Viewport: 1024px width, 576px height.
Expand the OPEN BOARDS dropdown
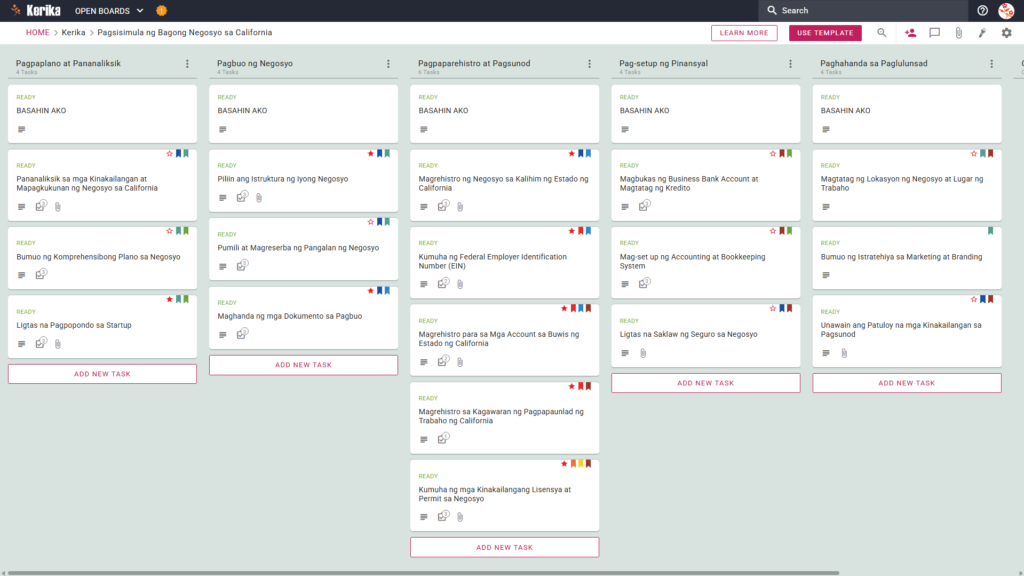(x=109, y=10)
